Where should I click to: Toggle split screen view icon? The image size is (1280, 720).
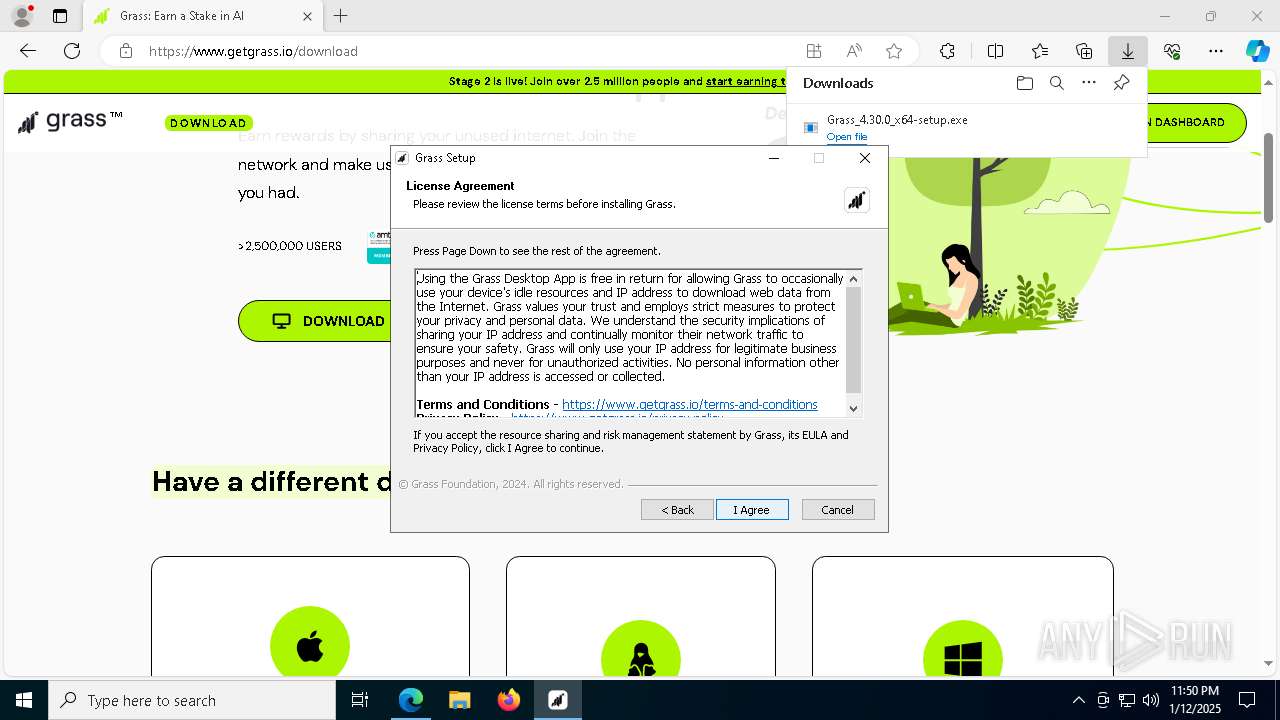click(x=995, y=51)
